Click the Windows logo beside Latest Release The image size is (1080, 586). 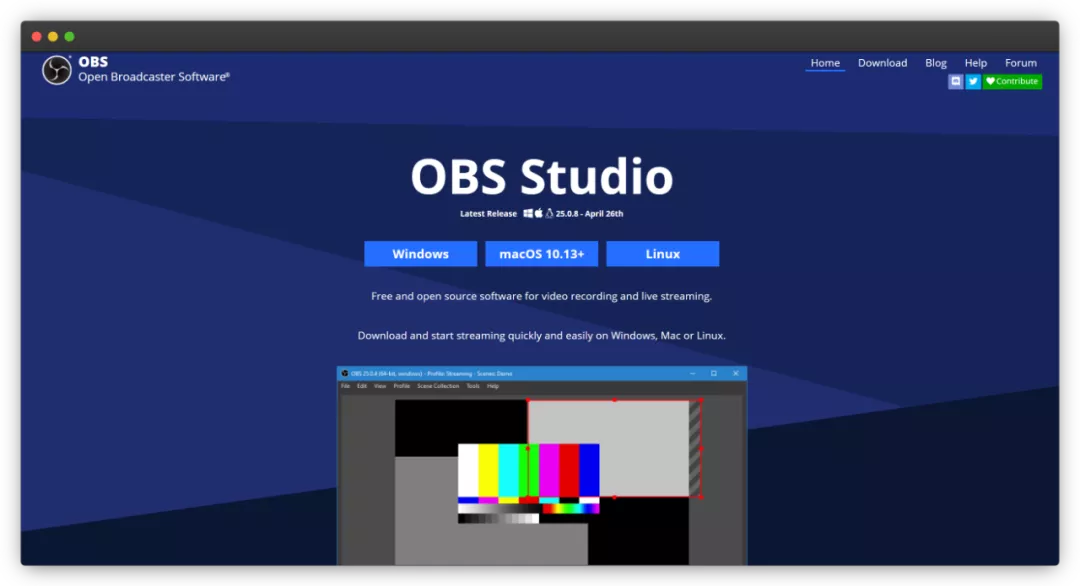(x=528, y=213)
